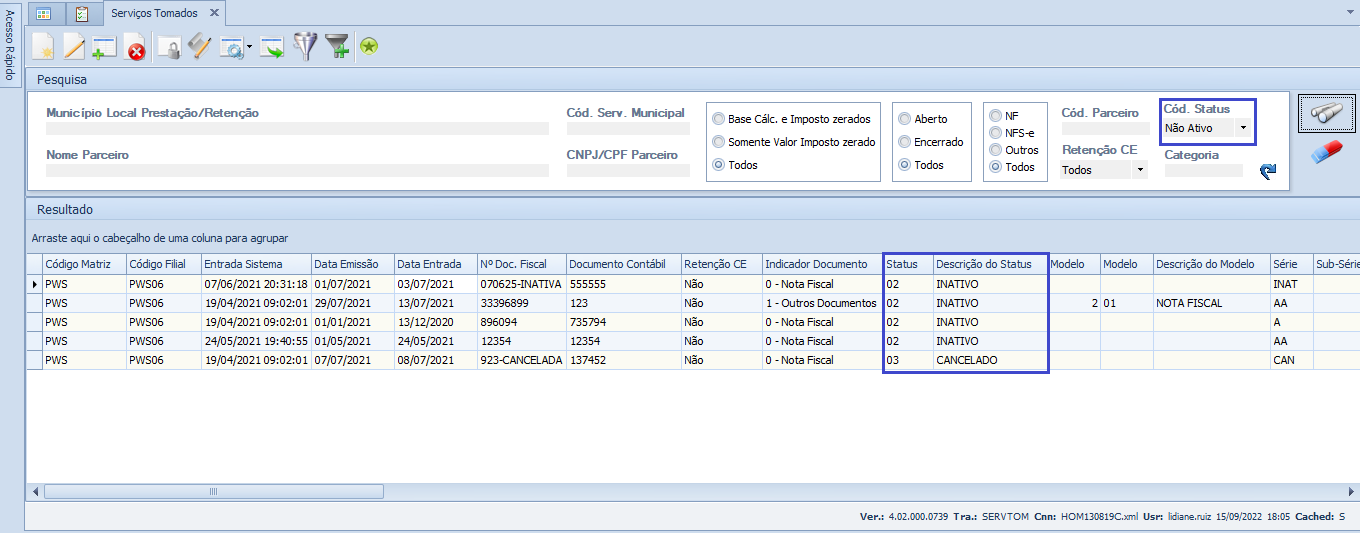Click the green star favorite icon

click(x=369, y=46)
